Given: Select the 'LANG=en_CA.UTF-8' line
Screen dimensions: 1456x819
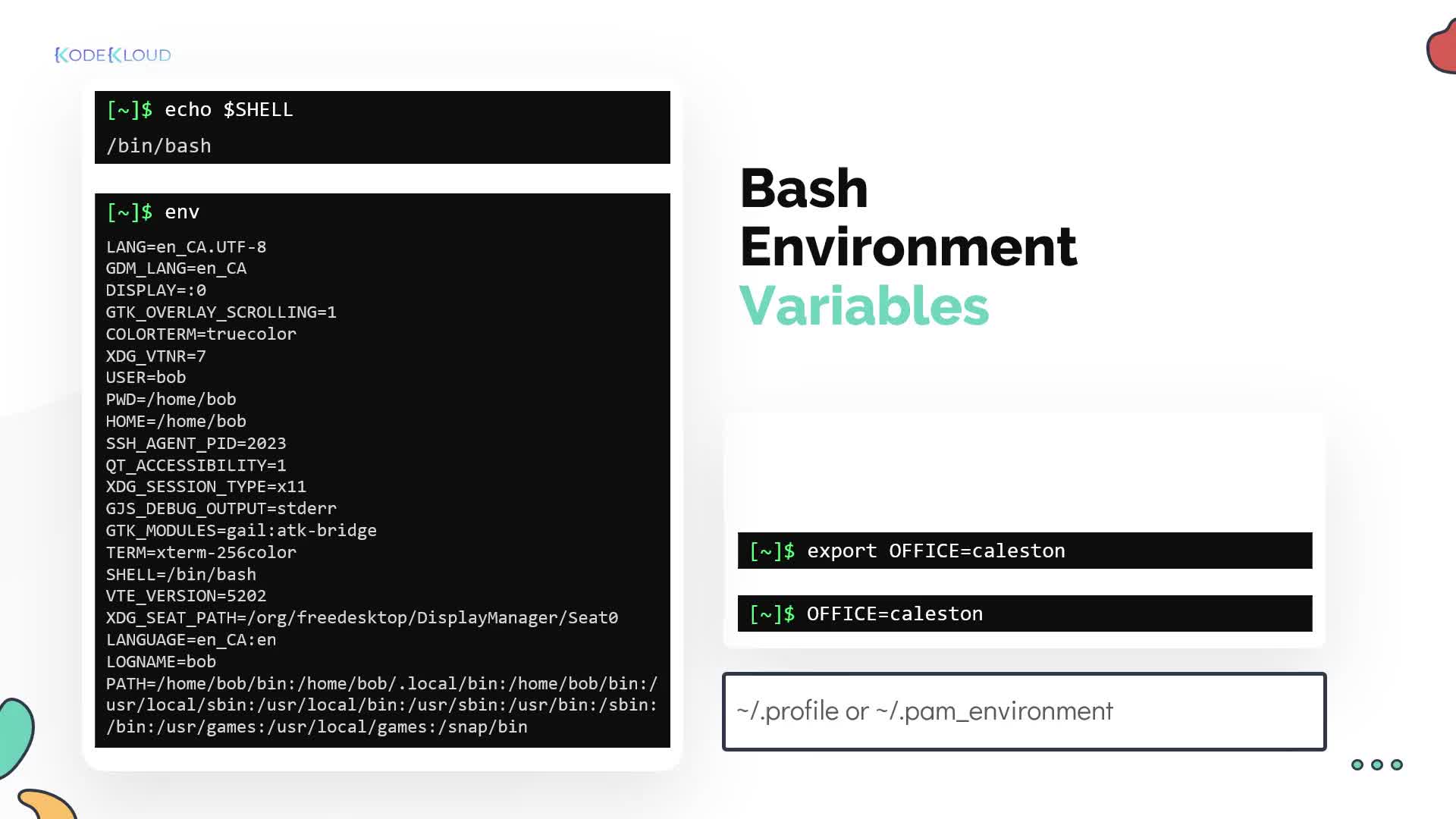Looking at the screenshot, I should click(x=186, y=247).
